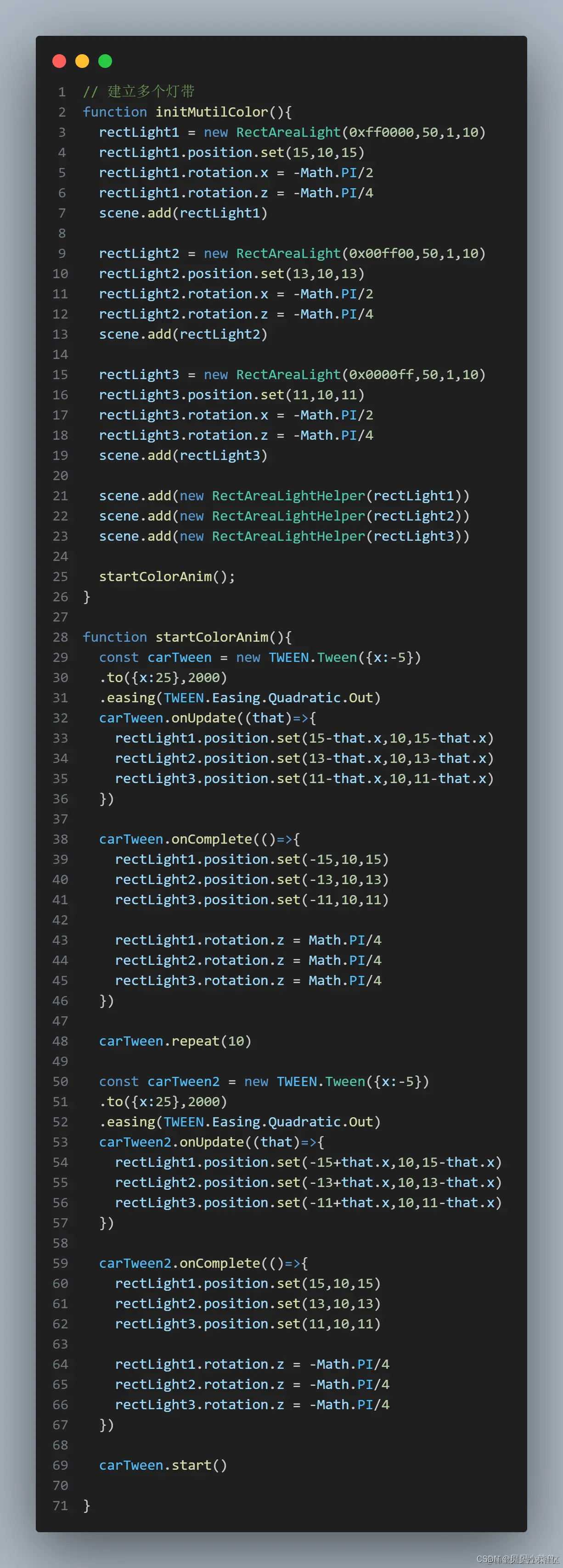Click line number 61 in gutter
Image resolution: width=563 pixels, height=1568 pixels.
click(x=60, y=1304)
